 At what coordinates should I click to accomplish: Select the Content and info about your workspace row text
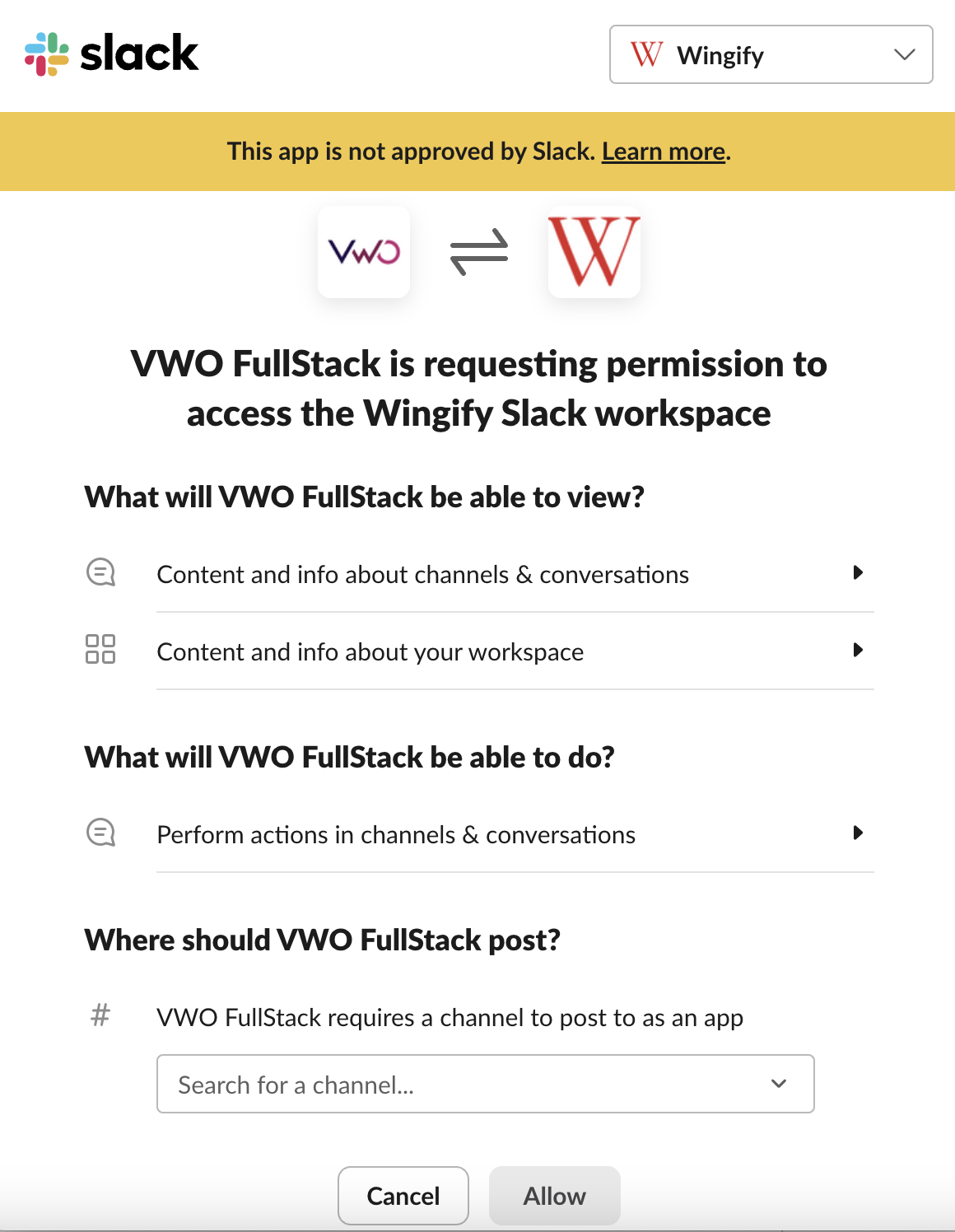370,652
